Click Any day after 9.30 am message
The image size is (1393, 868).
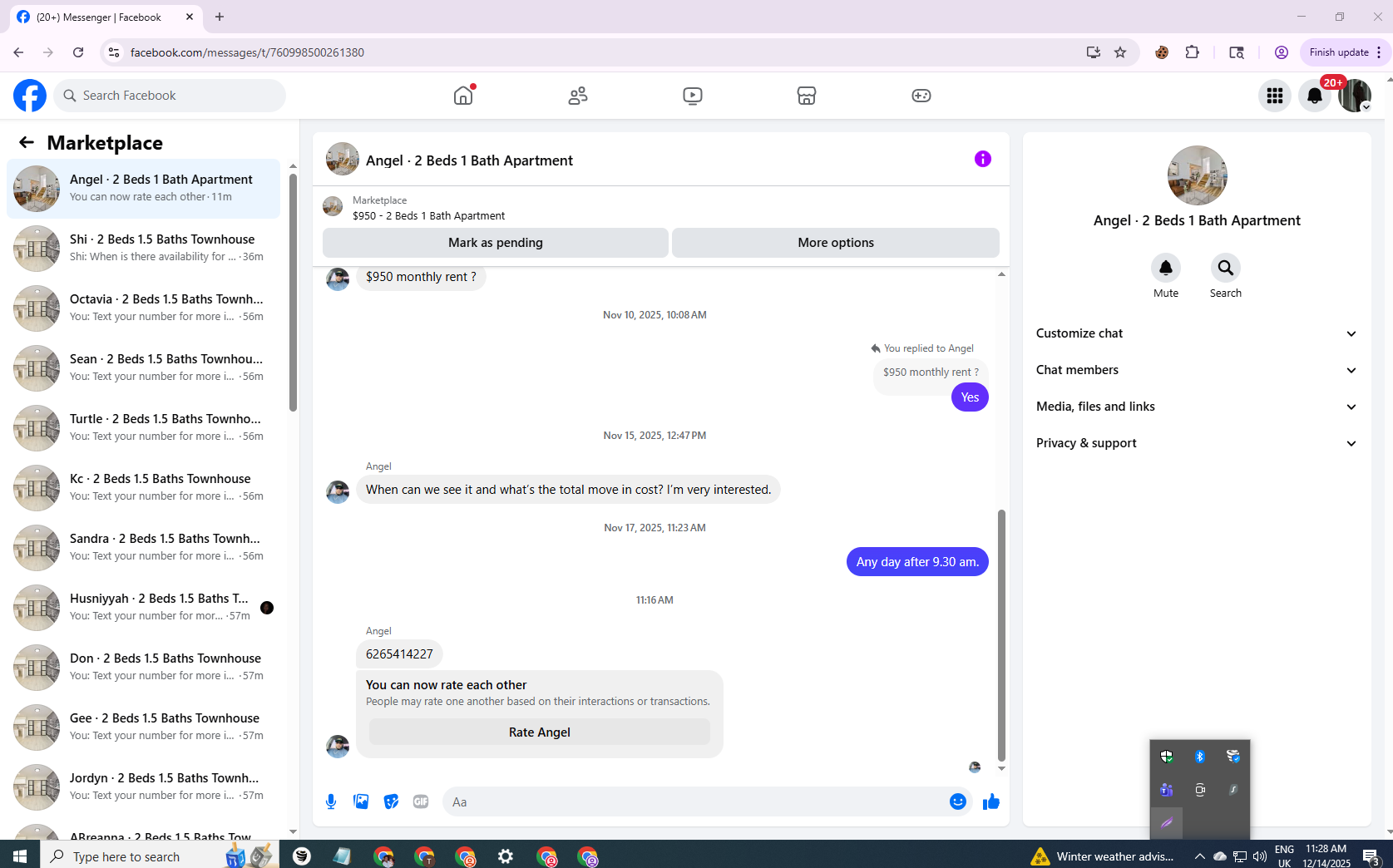click(917, 562)
